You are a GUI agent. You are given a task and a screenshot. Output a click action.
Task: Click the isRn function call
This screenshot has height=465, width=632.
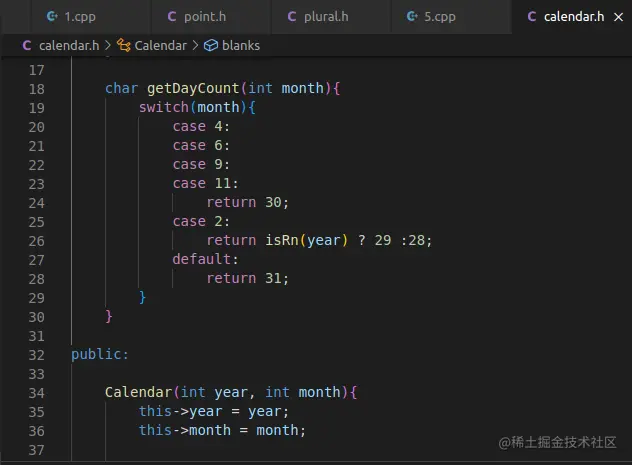tap(281, 240)
